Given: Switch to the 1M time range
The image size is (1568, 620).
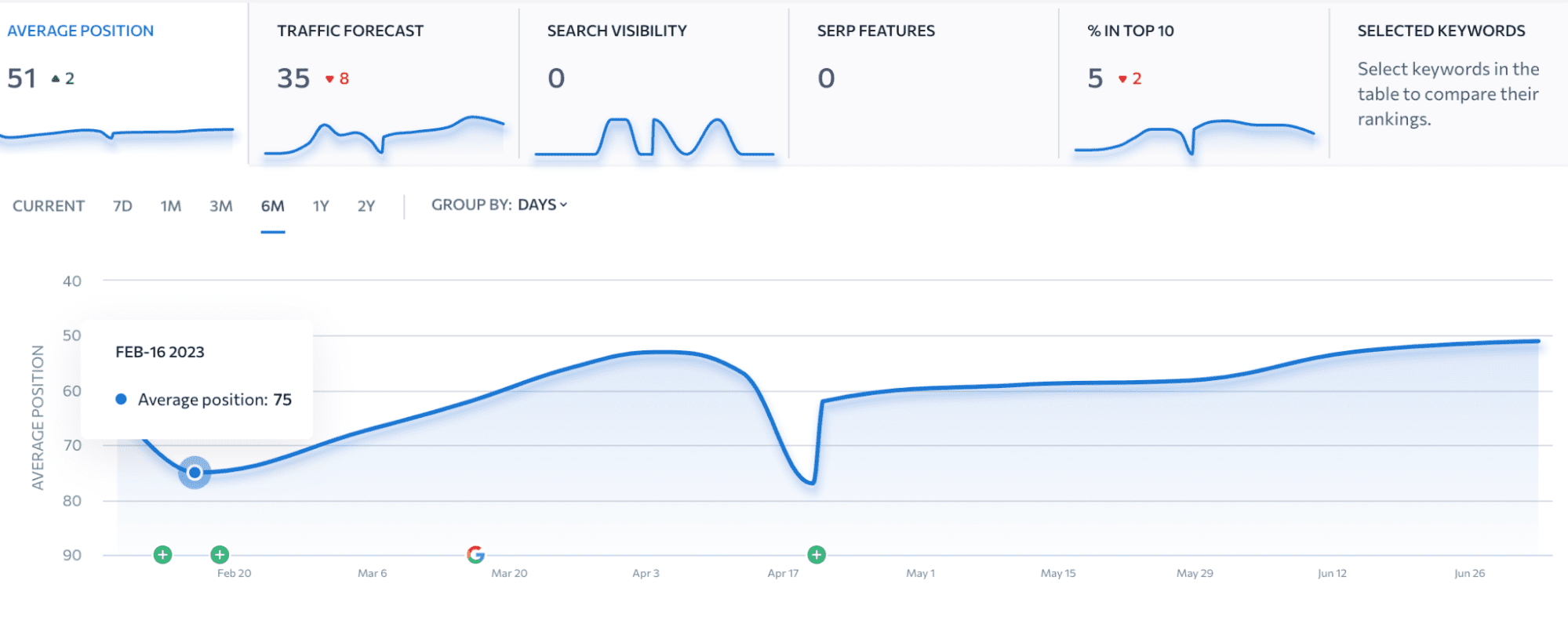Looking at the screenshot, I should click(x=170, y=206).
